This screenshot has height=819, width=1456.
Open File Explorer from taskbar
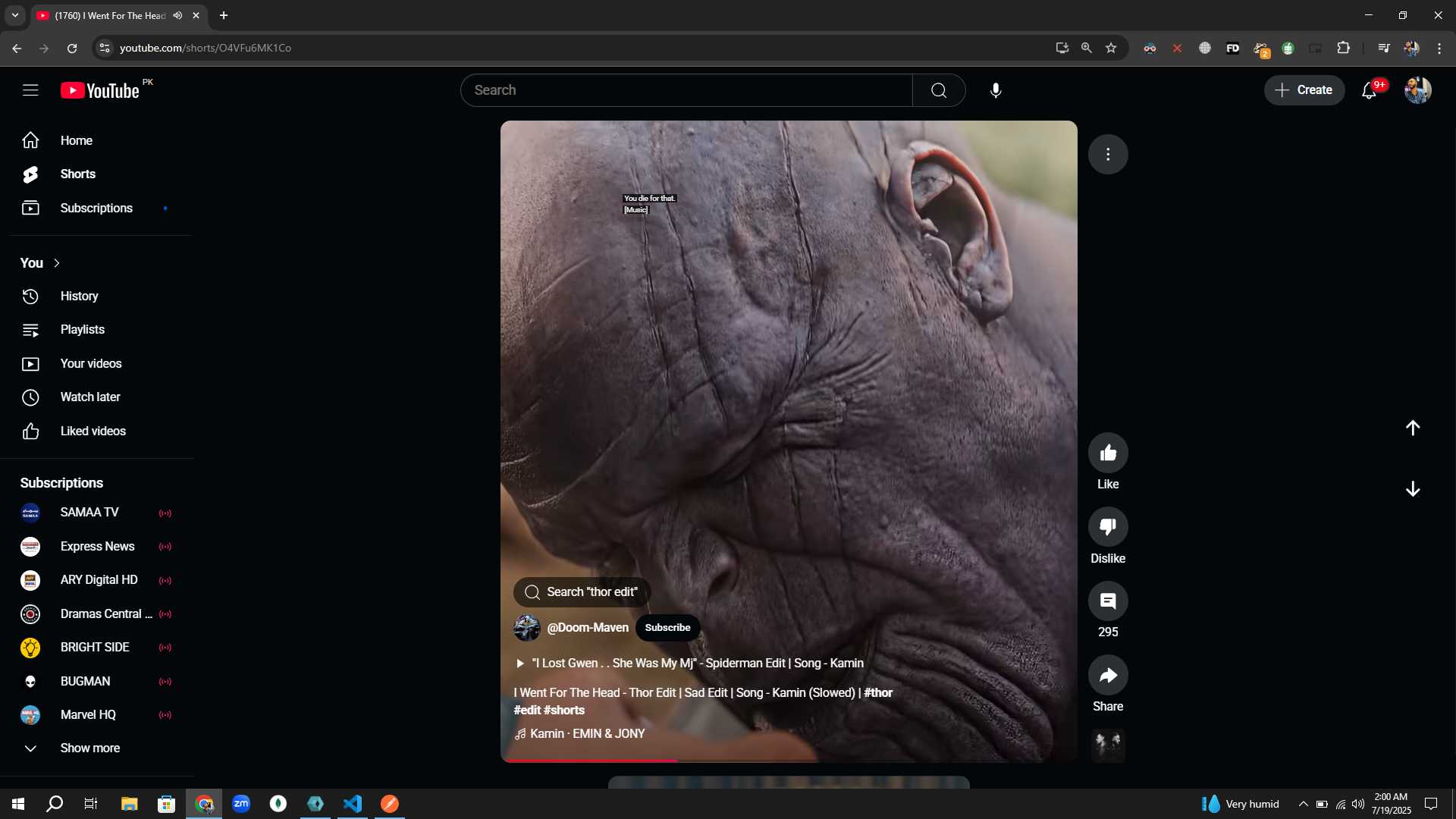[129, 804]
